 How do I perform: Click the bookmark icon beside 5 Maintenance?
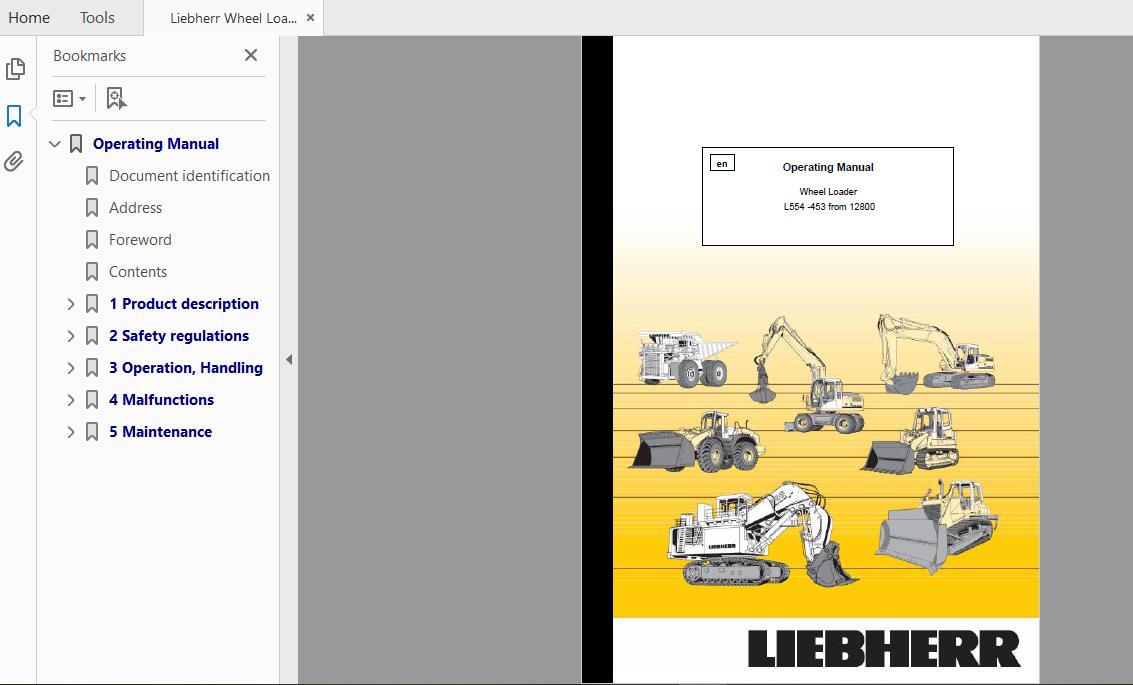tap(92, 432)
